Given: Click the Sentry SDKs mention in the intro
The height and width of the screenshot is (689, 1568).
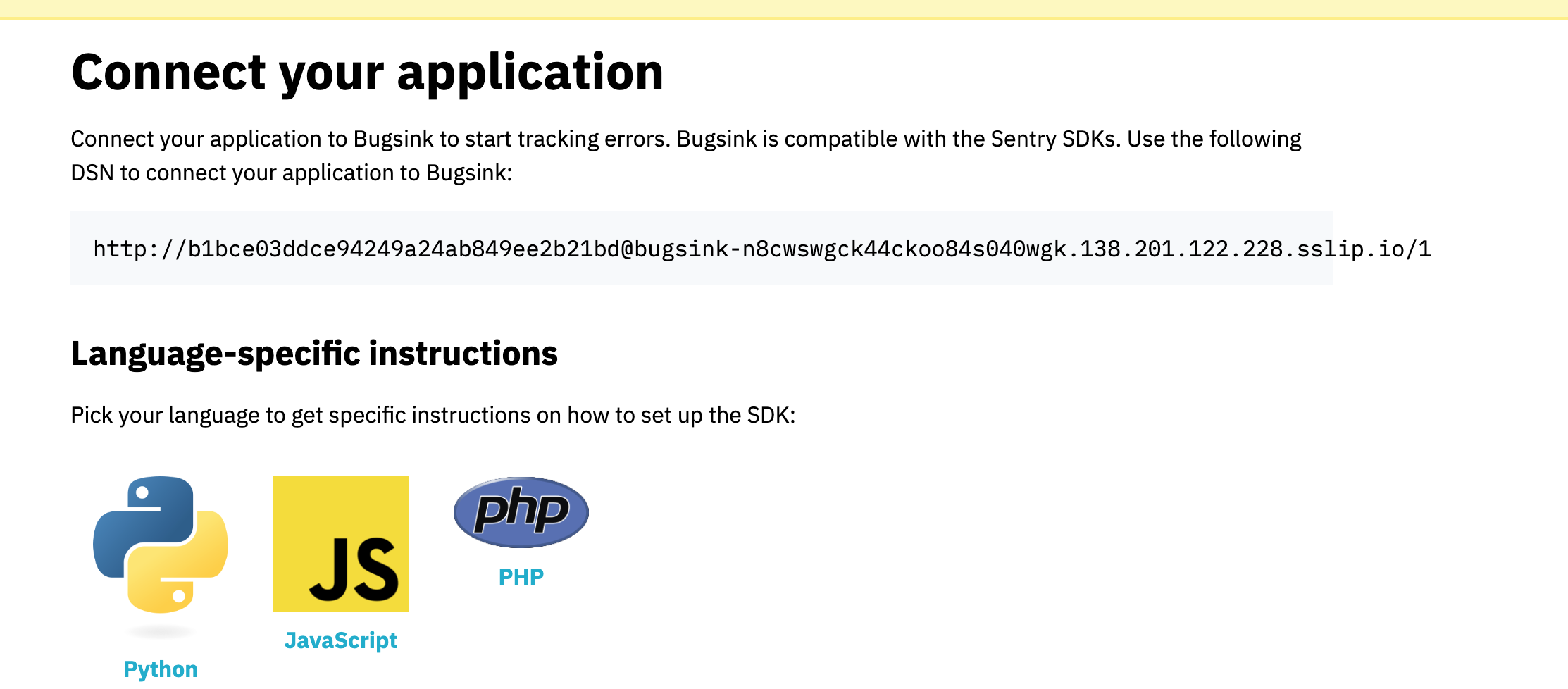Looking at the screenshot, I should coord(1055,139).
